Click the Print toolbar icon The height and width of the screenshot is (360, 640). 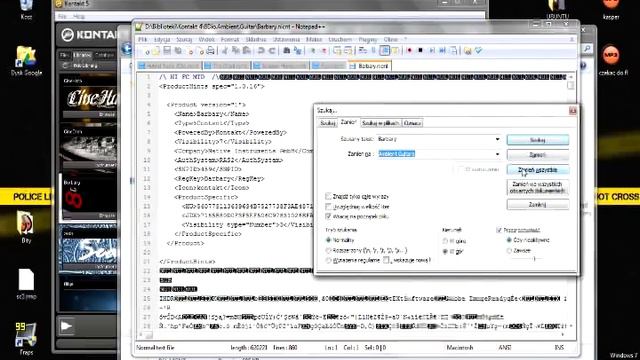210,51
